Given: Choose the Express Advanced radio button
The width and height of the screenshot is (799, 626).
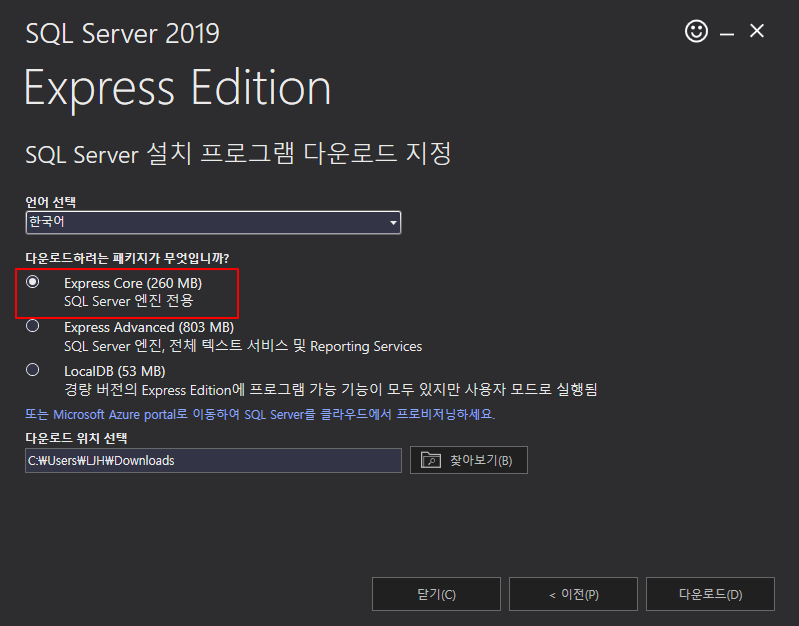Looking at the screenshot, I should pos(33,326).
